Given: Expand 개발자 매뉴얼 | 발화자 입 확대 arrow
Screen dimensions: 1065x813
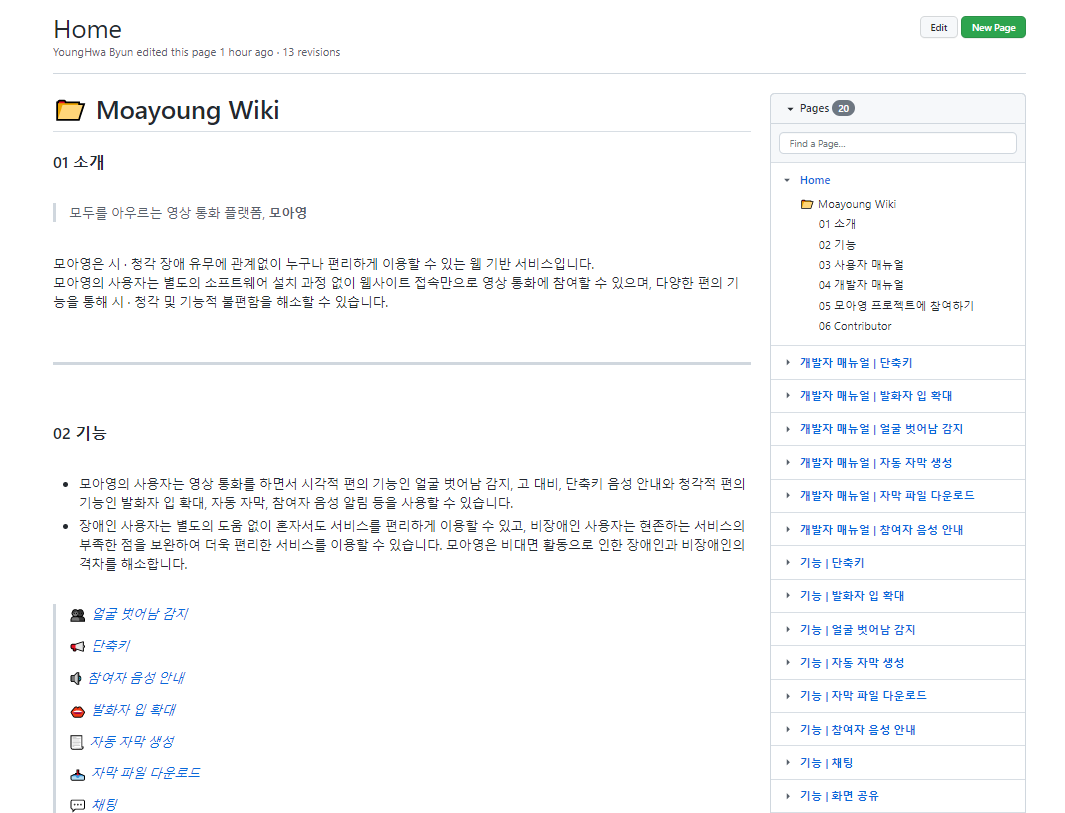Looking at the screenshot, I should tap(788, 396).
